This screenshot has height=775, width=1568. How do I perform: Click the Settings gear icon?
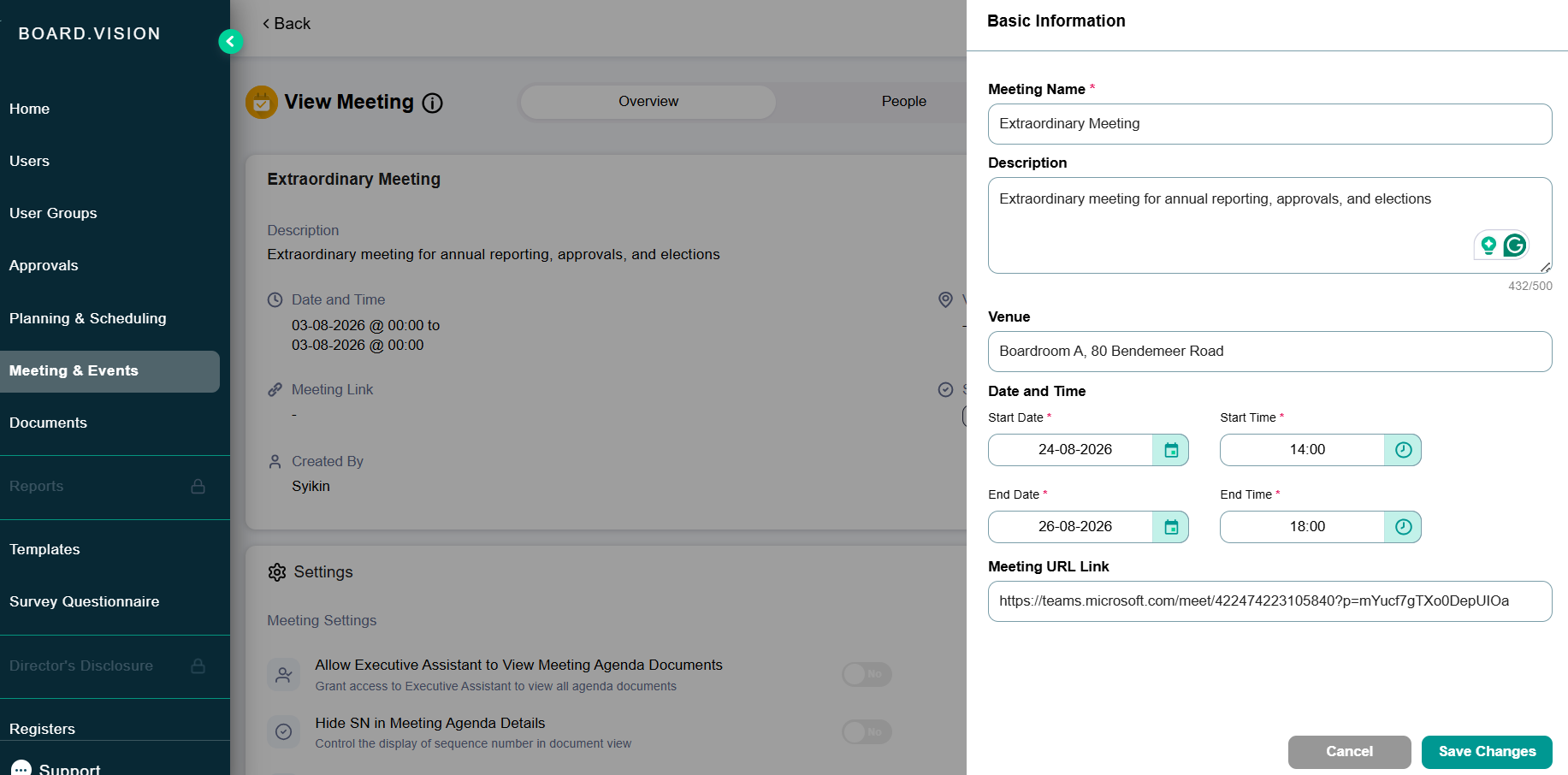[277, 572]
